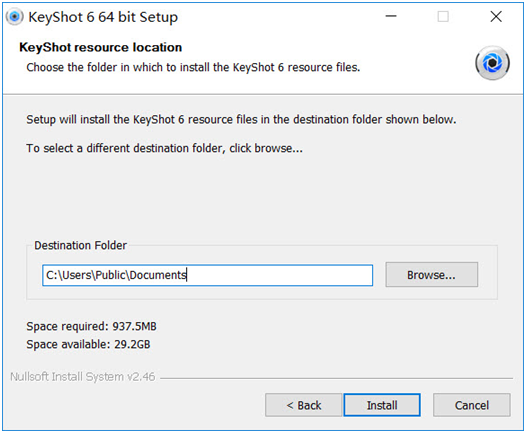Click the 'KeyShot resource location' heading
The width and height of the screenshot is (526, 433).
pyautogui.click(x=101, y=47)
